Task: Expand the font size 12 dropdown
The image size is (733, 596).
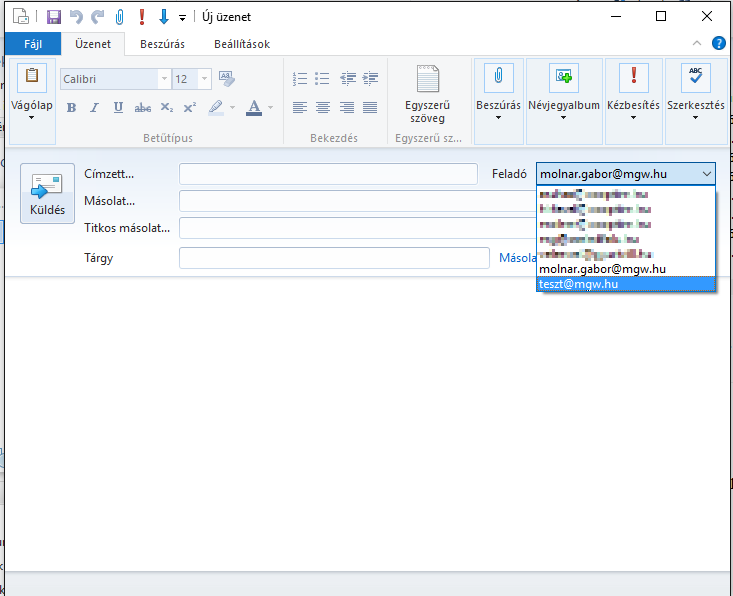Action: [204, 79]
